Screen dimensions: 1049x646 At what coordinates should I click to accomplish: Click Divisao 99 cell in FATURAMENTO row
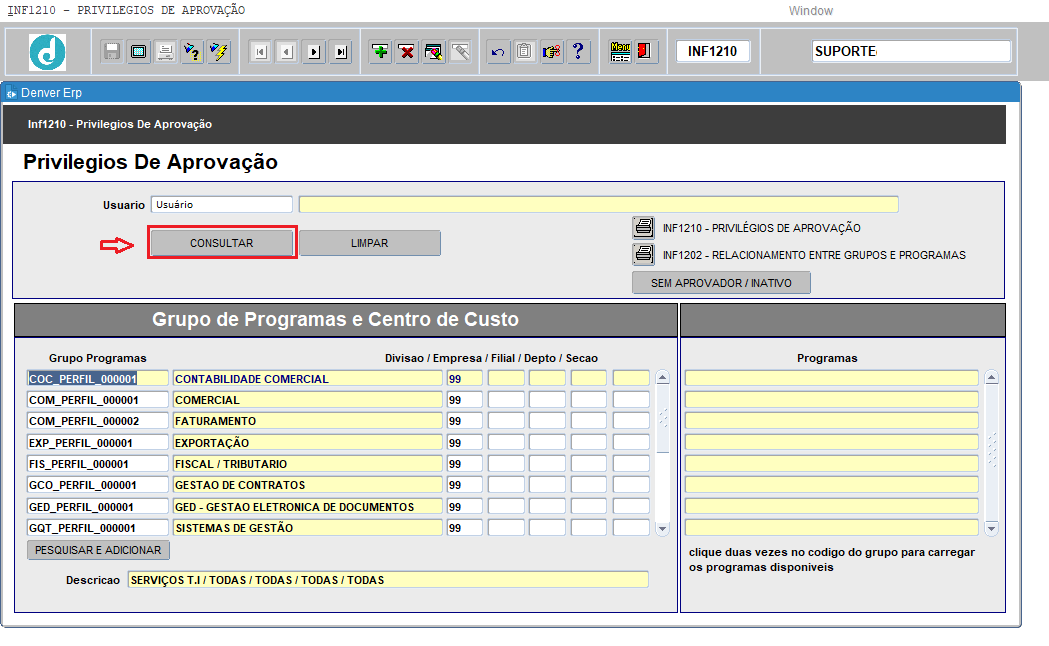465,421
